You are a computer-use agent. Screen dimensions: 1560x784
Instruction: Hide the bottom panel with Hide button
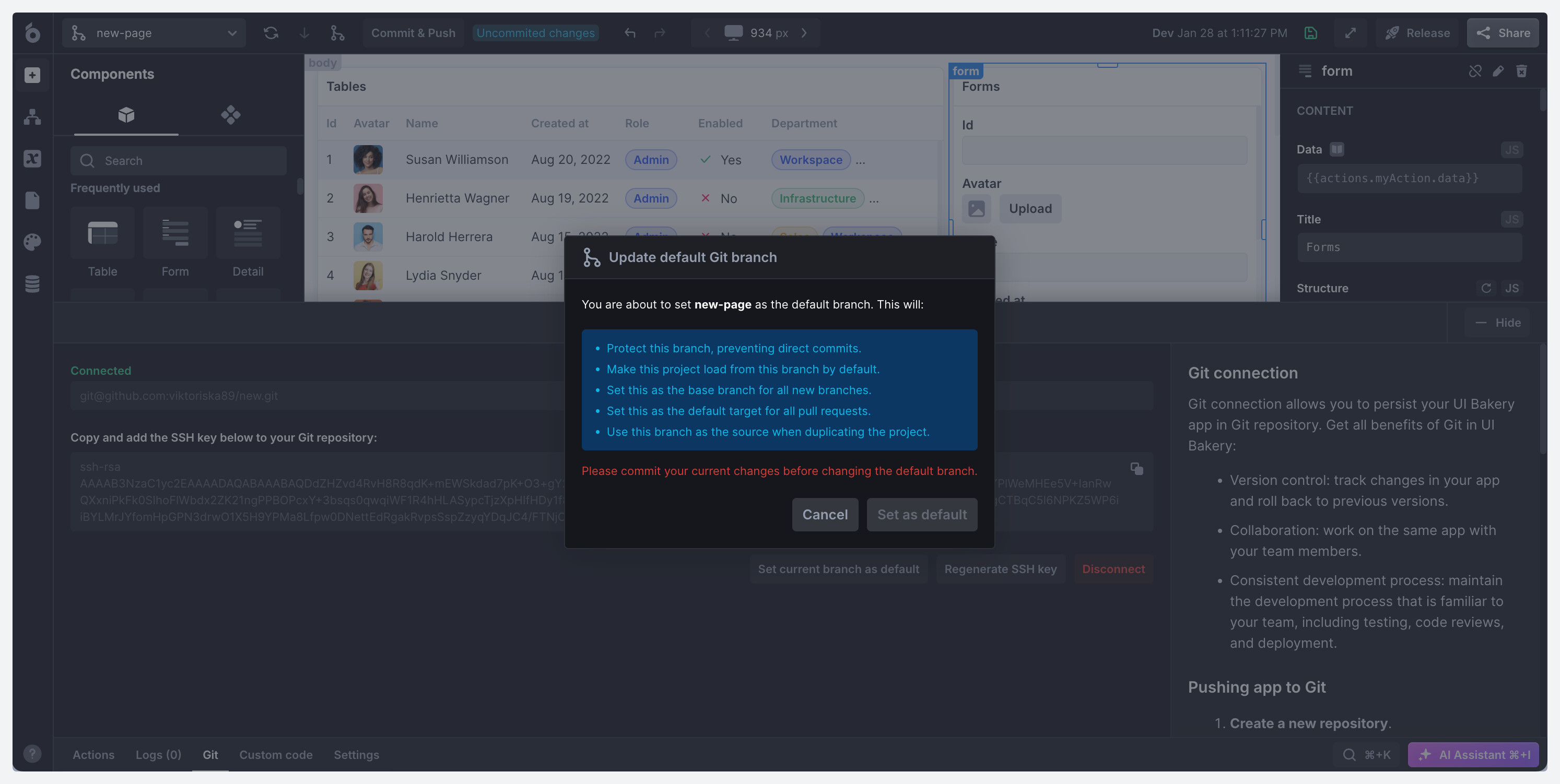click(1497, 323)
